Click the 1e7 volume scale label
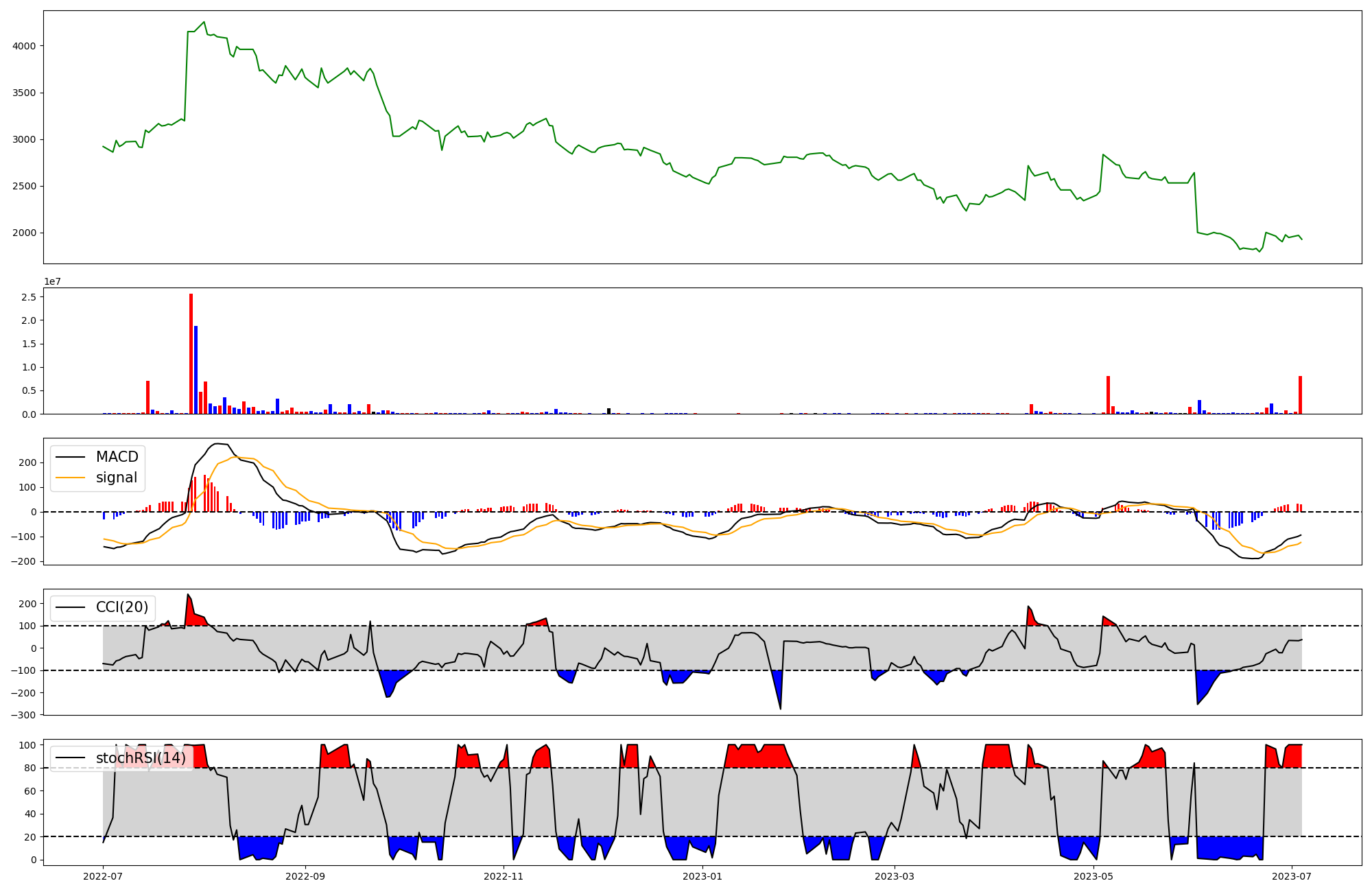This screenshot has height=892, width=1372. click(x=52, y=281)
